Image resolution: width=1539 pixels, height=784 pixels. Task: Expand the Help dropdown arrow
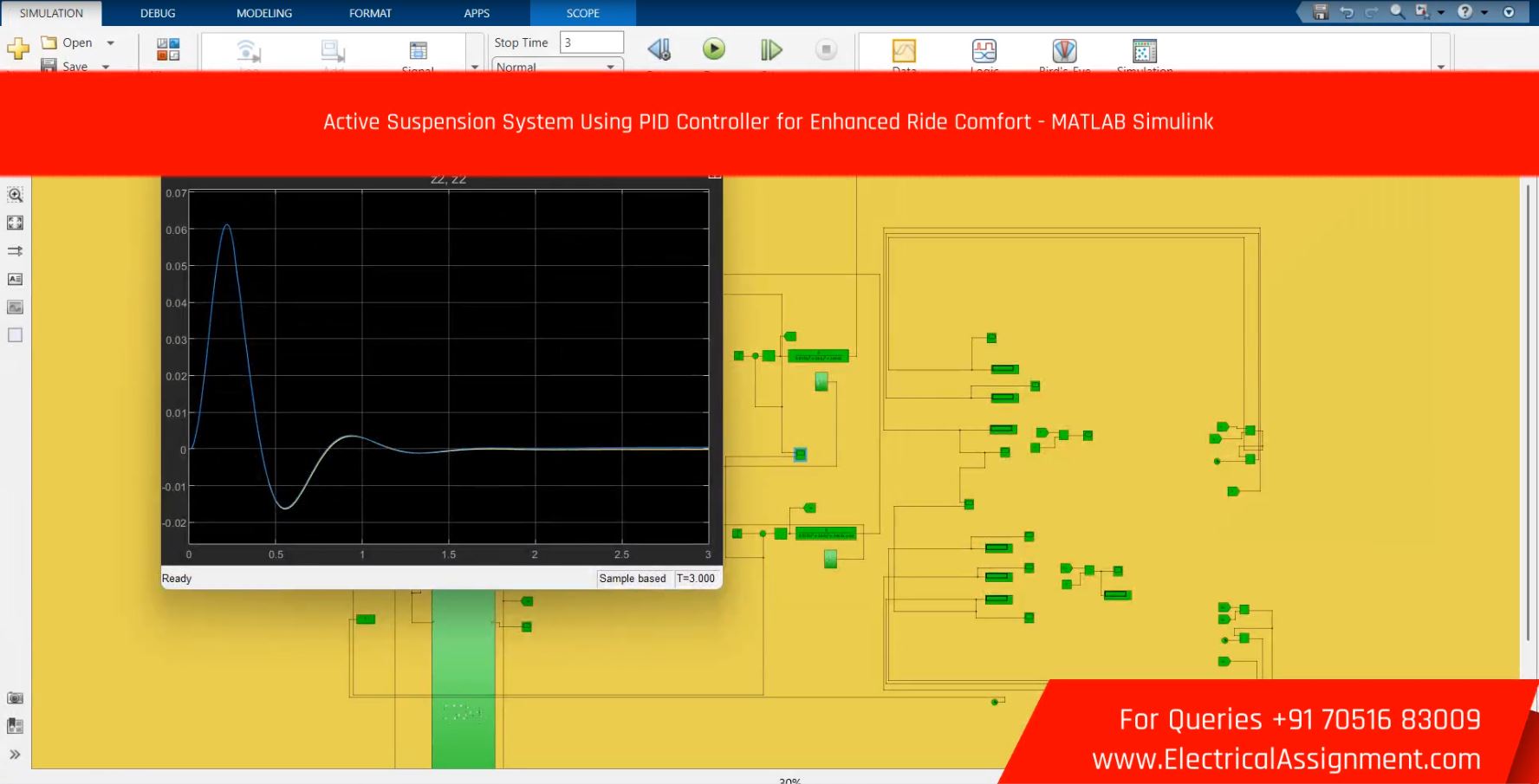1484,13
